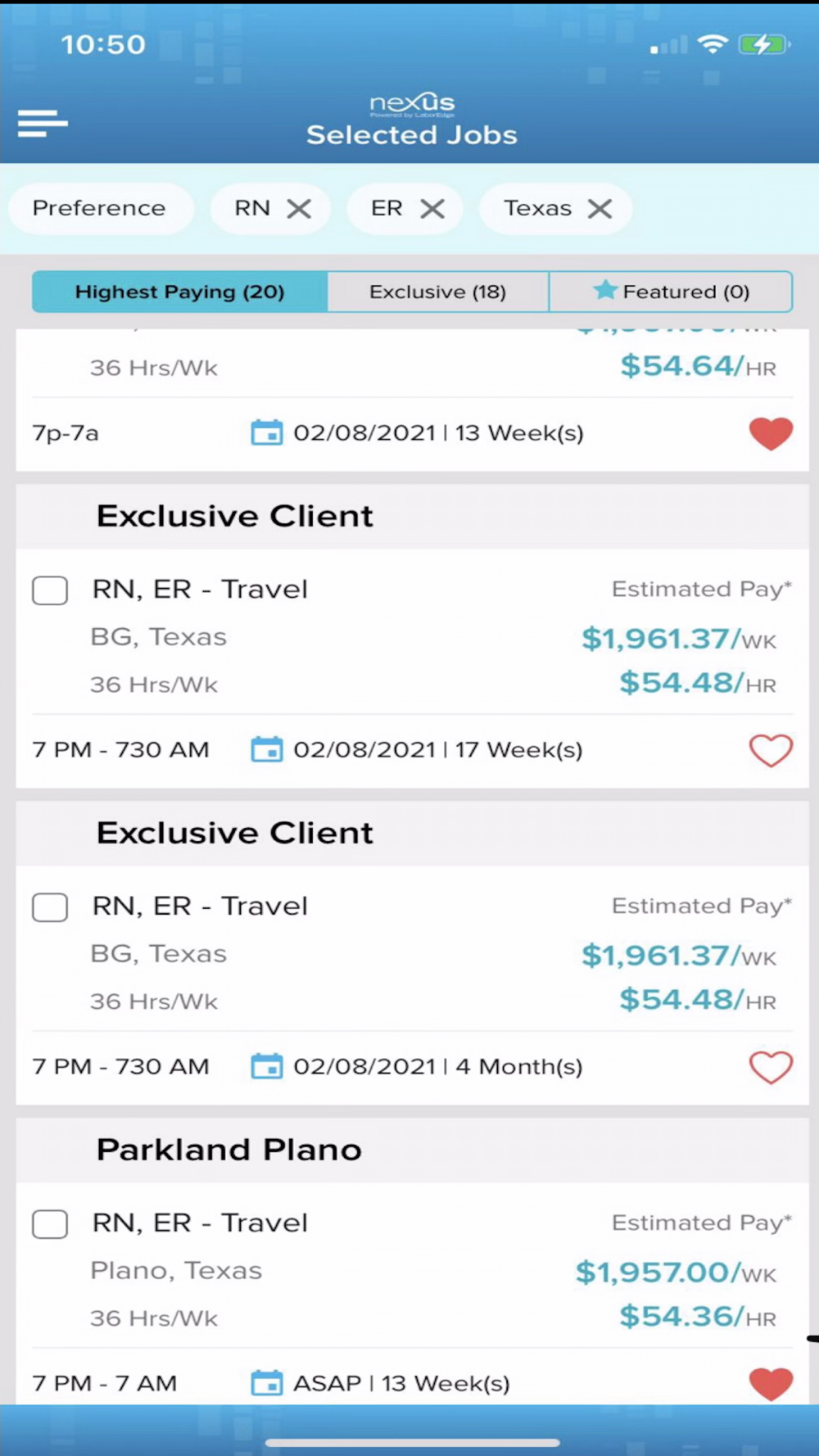Tap calendar icon for ASAP job
Image resolution: width=819 pixels, height=1456 pixels.
pyautogui.click(x=266, y=1383)
